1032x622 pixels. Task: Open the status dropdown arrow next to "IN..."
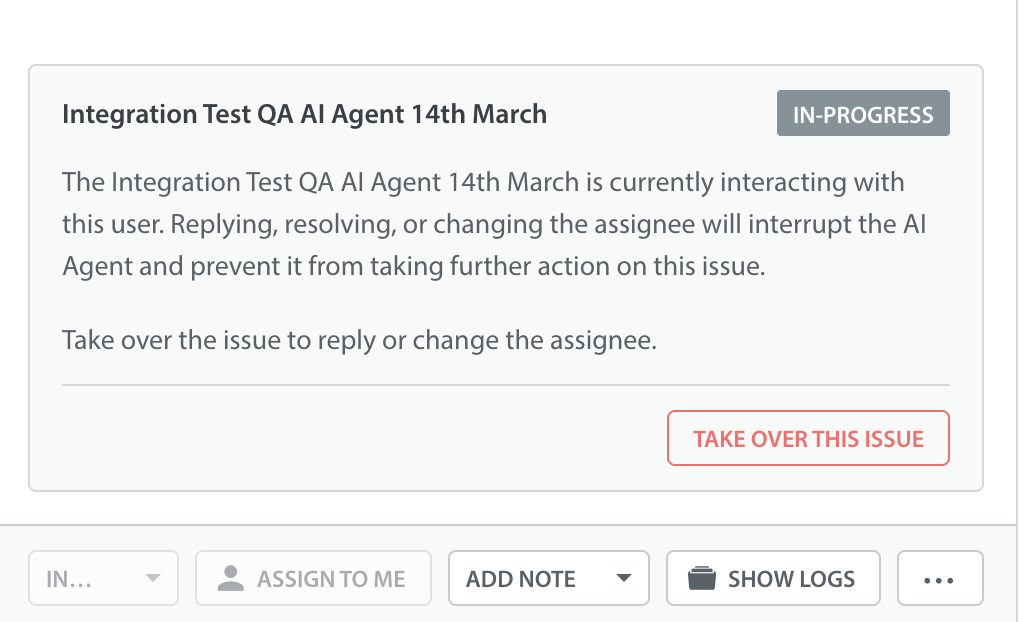(x=153, y=578)
